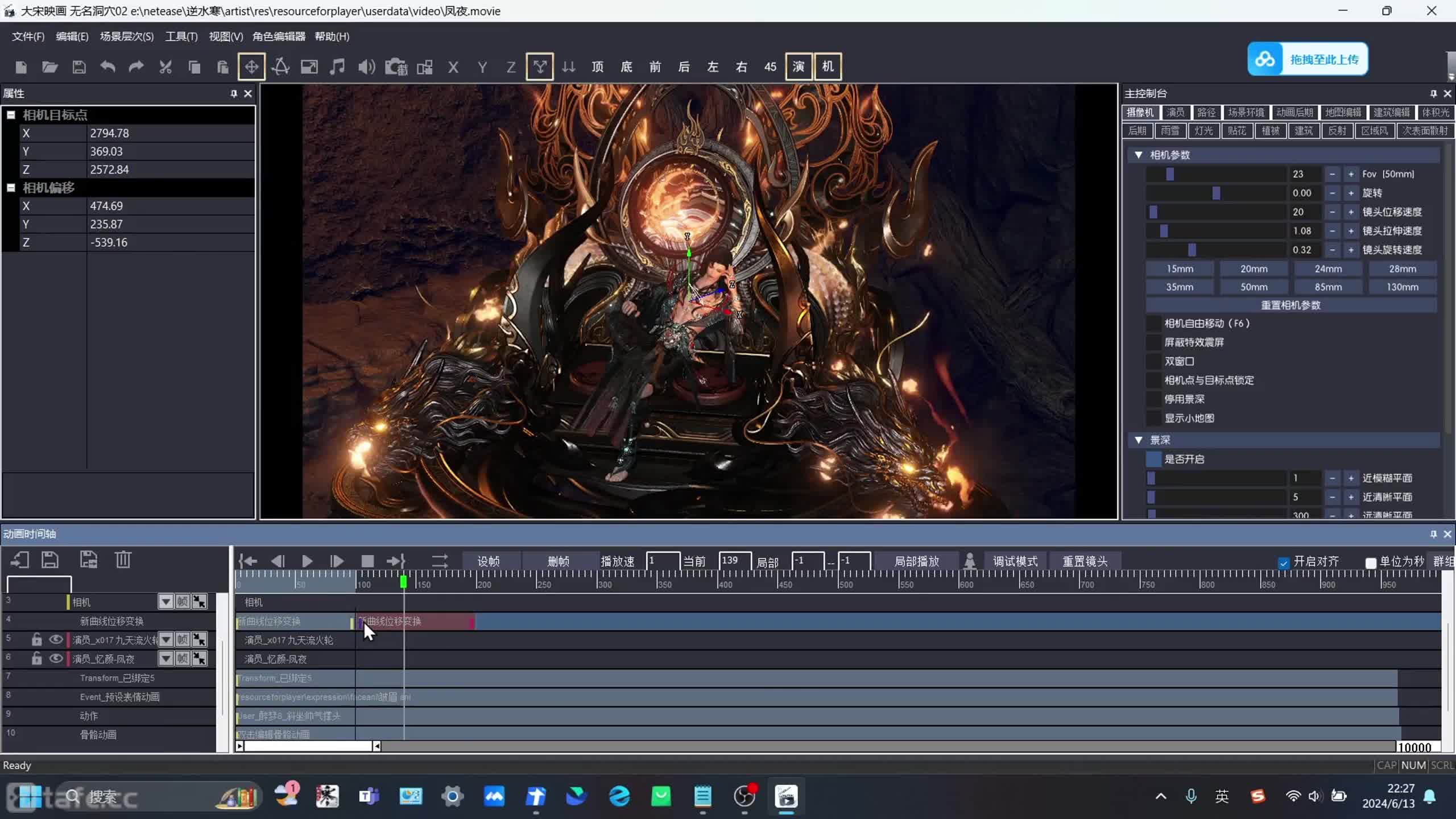Click the speaker sound icon
This screenshot has height=819, width=1456.
click(366, 67)
